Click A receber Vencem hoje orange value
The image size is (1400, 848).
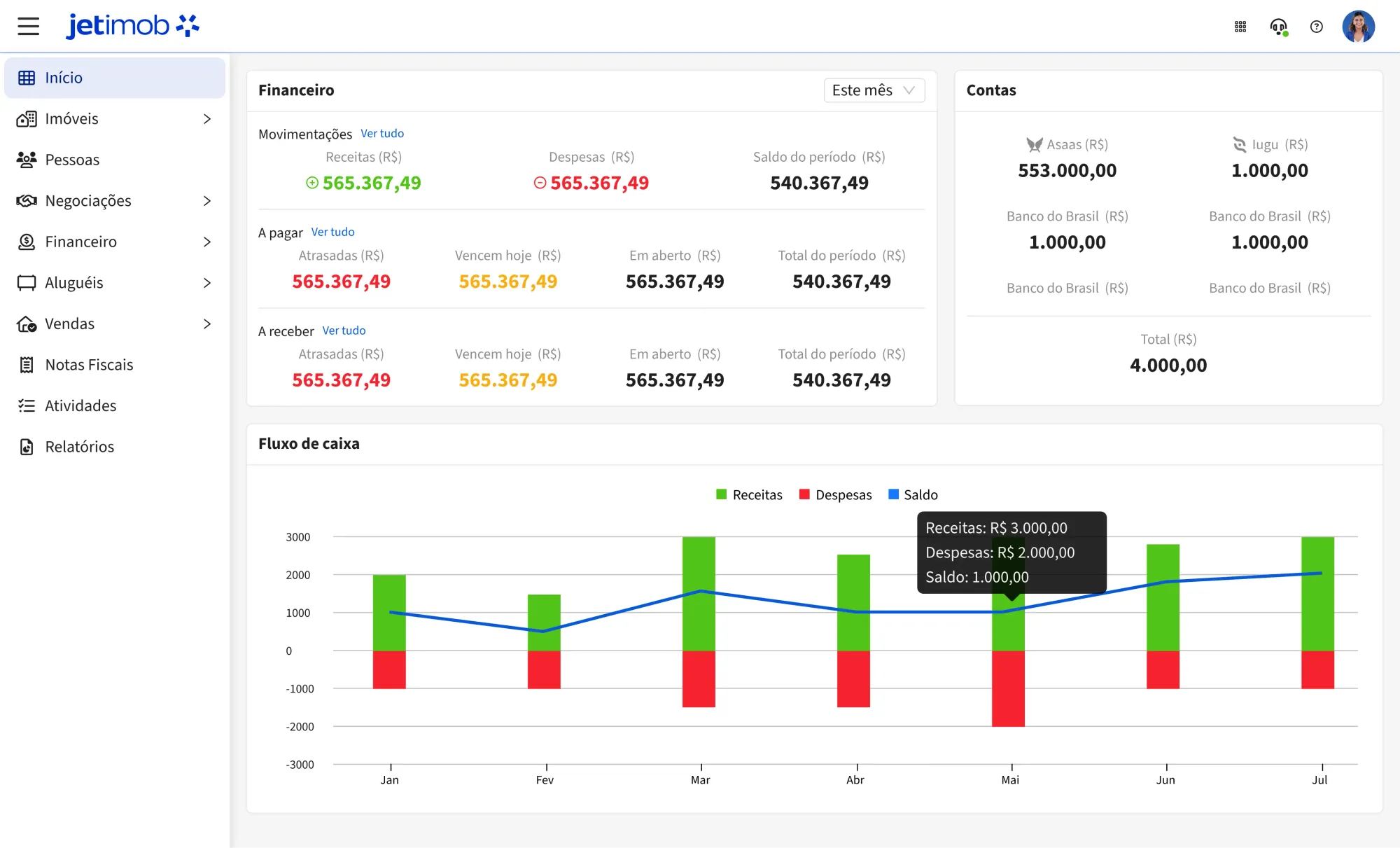click(x=507, y=380)
